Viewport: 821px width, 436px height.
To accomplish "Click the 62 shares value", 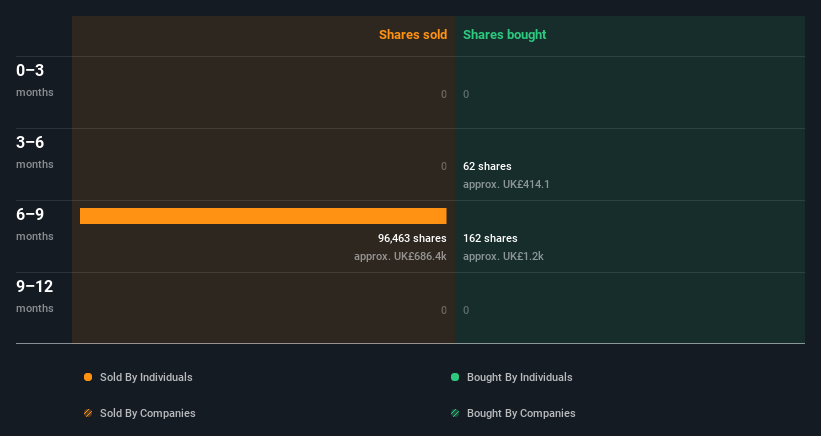I will (487, 166).
